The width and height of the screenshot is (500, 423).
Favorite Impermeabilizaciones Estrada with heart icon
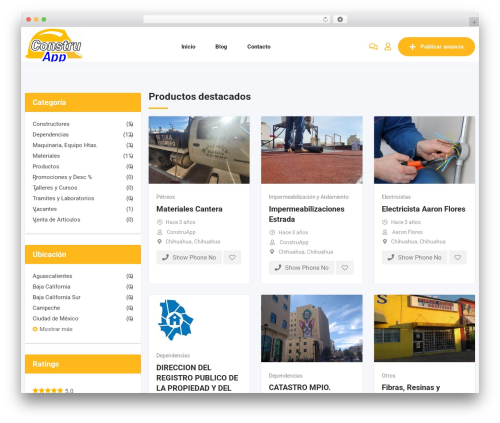345,268
